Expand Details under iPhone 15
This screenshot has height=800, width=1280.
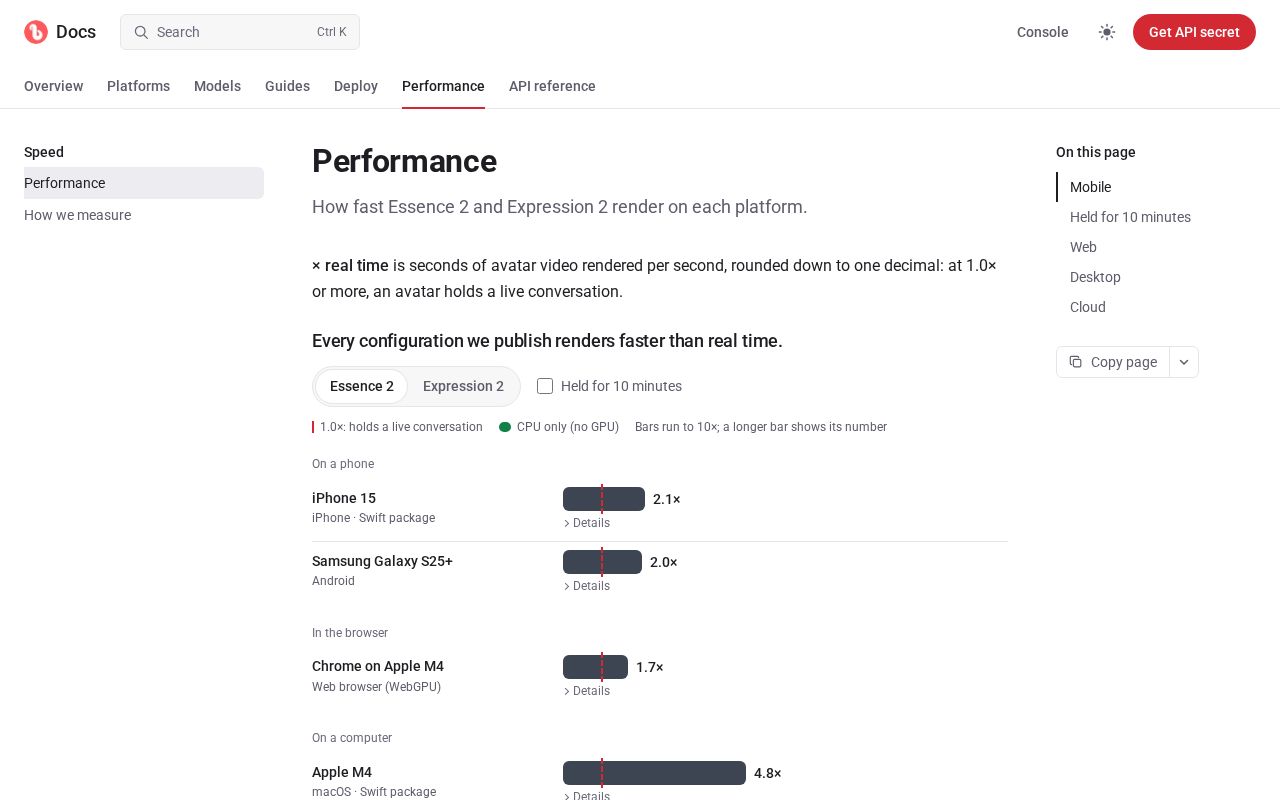point(587,523)
